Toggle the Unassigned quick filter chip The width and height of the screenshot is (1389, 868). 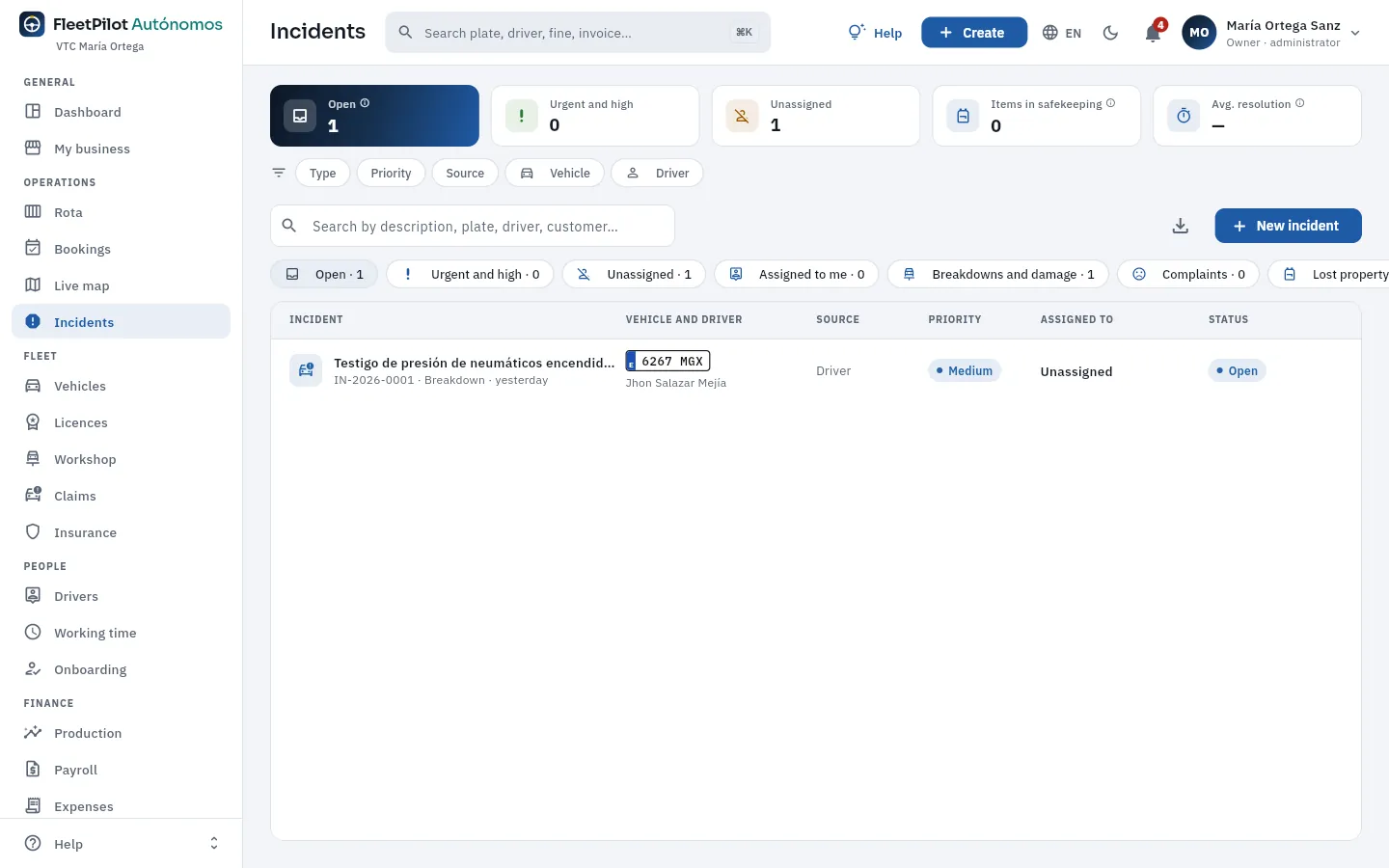(634, 274)
